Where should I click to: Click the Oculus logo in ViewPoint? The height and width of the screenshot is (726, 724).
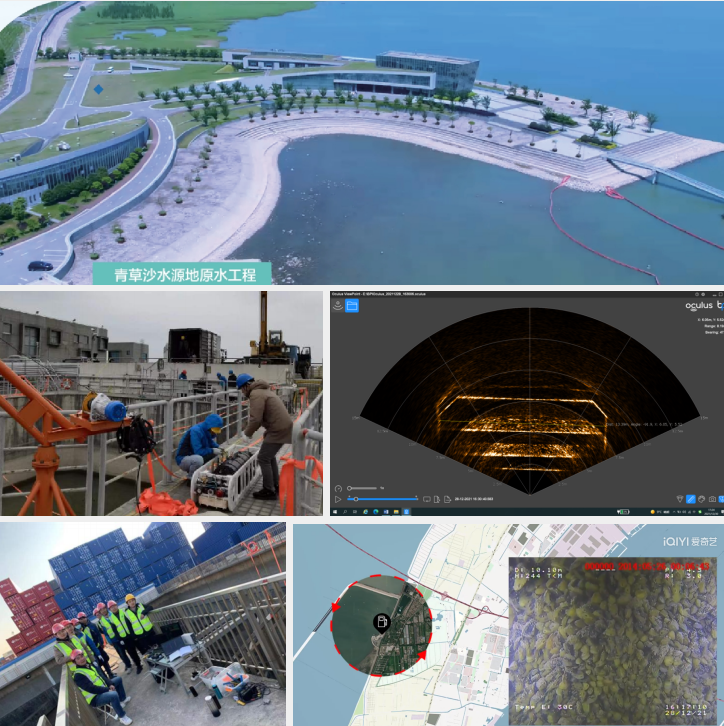[690, 304]
